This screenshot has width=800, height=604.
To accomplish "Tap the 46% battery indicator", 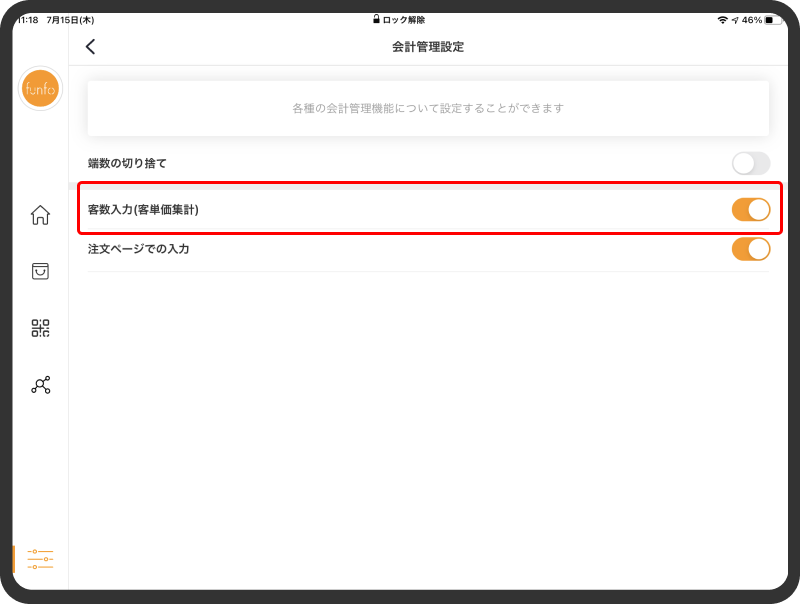I will [762, 20].
